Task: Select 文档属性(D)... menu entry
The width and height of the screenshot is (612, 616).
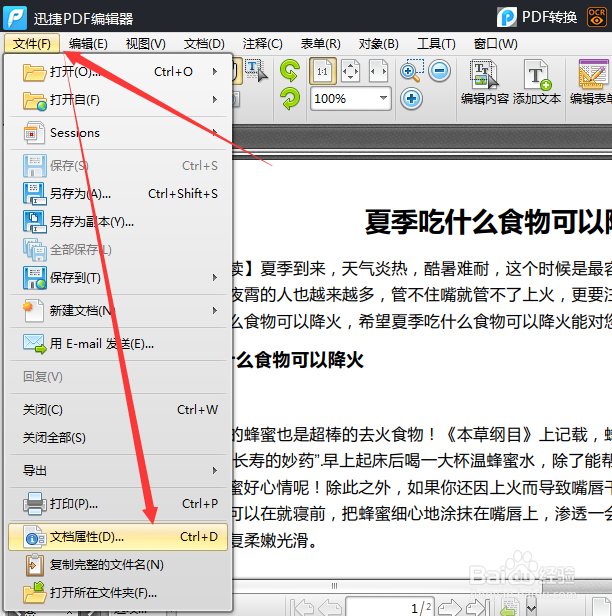Action: point(118,537)
